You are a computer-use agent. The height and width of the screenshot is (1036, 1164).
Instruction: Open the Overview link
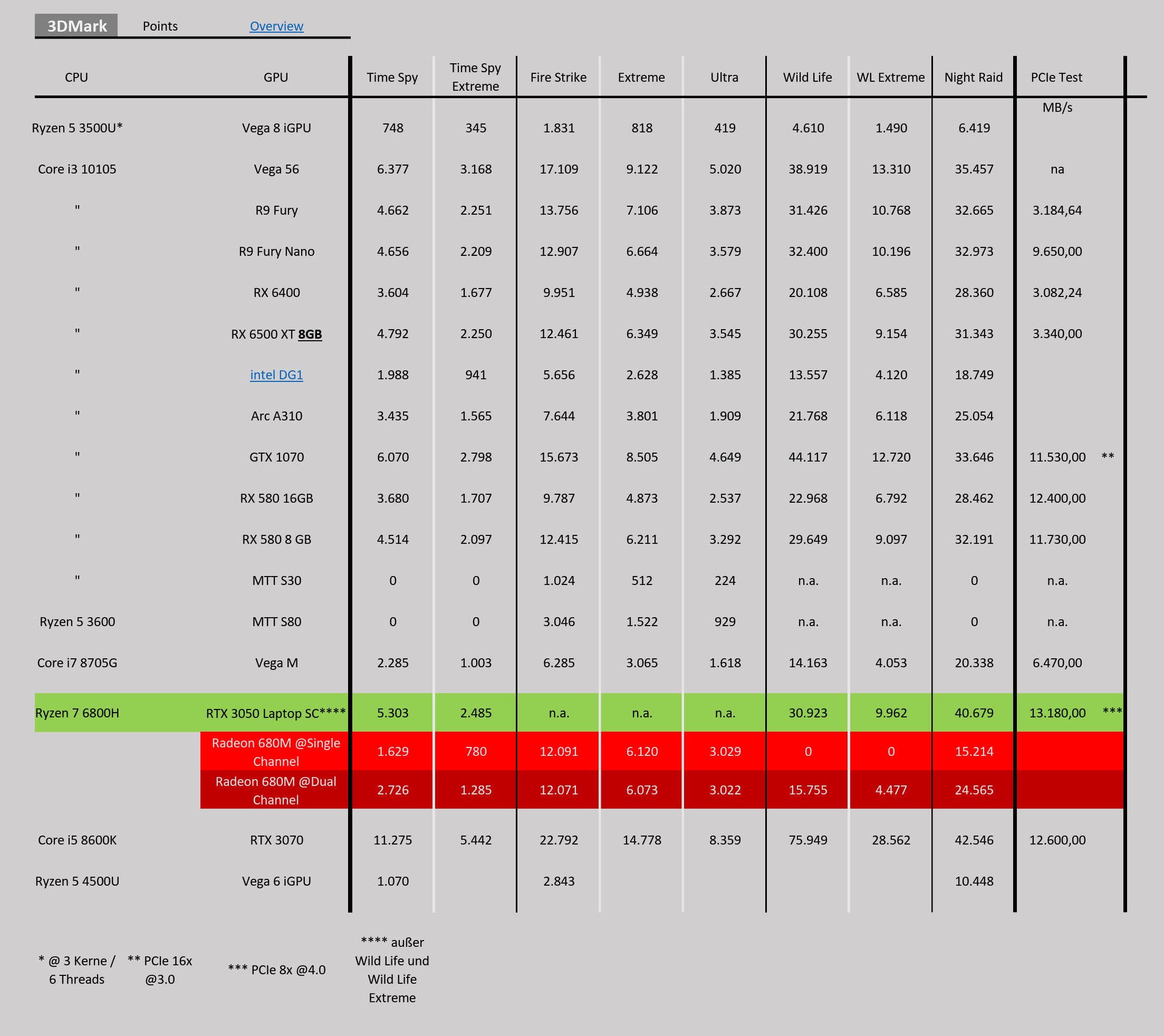coord(276,26)
